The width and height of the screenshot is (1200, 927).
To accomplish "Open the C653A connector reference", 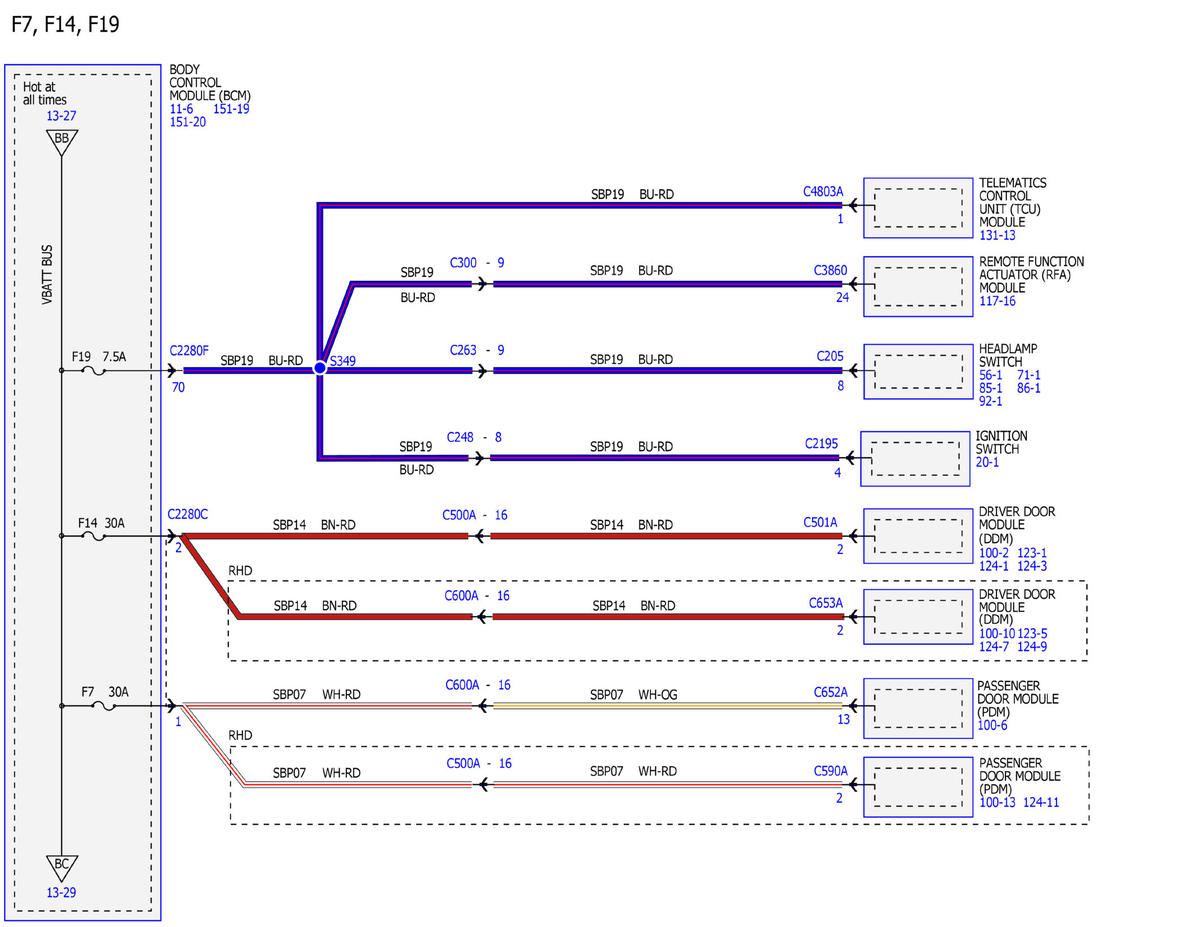I will pyautogui.click(x=826, y=603).
